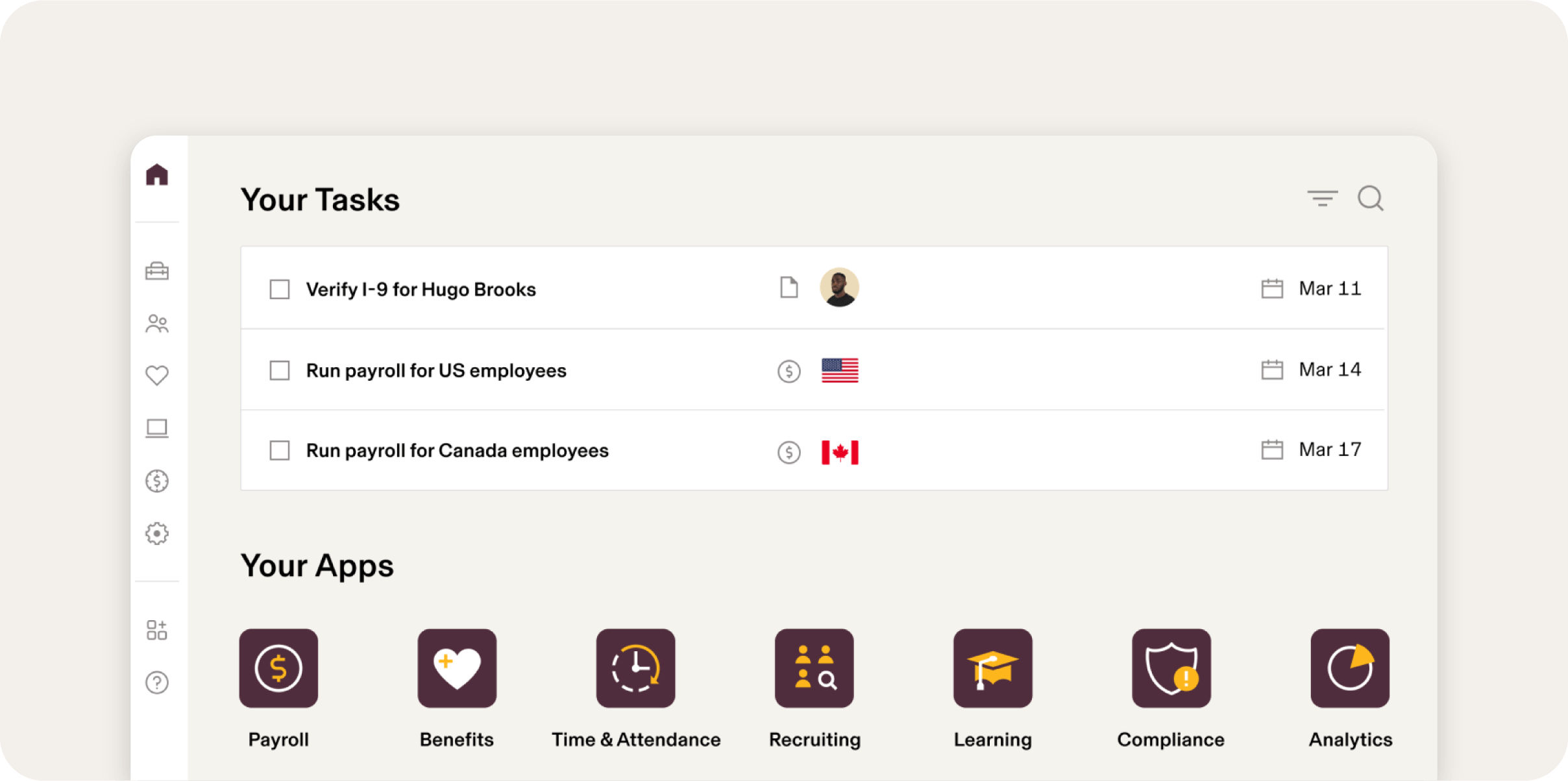The image size is (1568, 781).
Task: Open the Payroll app
Action: point(278,668)
